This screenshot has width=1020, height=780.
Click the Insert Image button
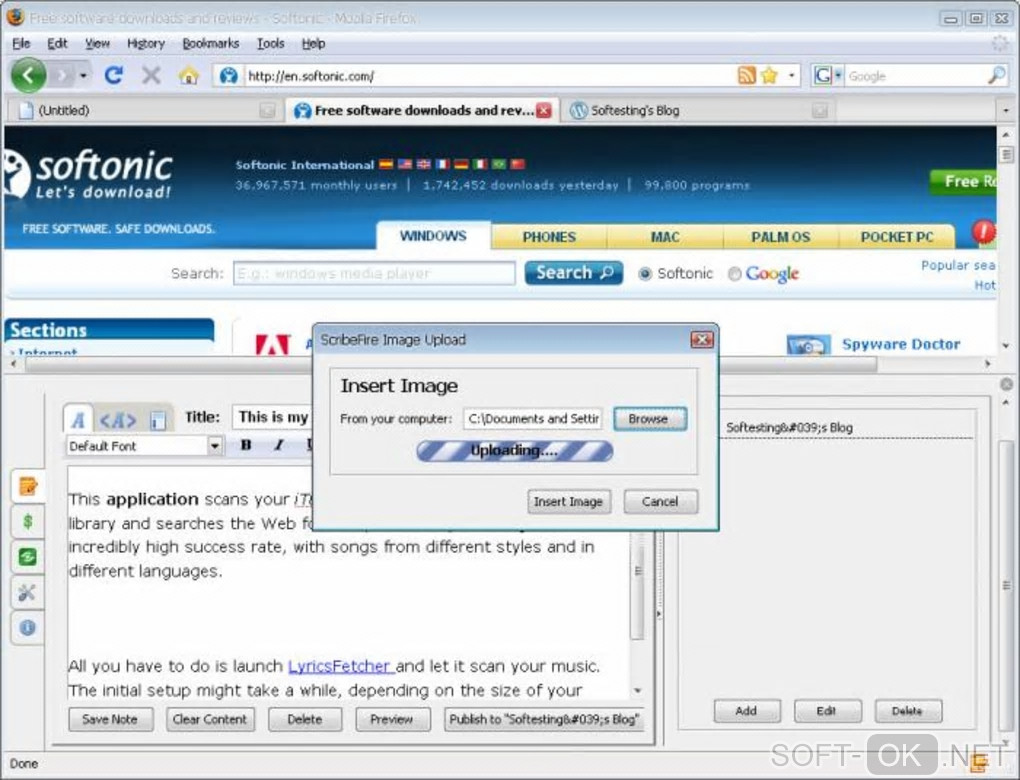(x=569, y=502)
